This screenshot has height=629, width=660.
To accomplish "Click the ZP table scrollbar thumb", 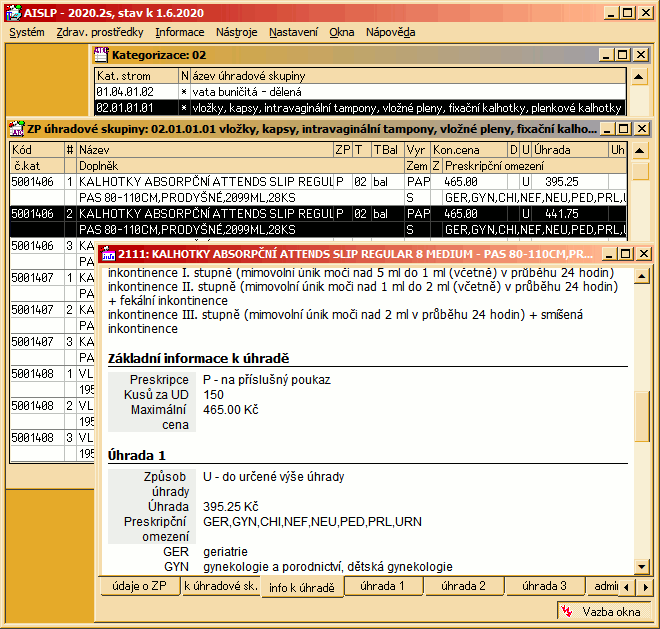I will tap(640, 171).
